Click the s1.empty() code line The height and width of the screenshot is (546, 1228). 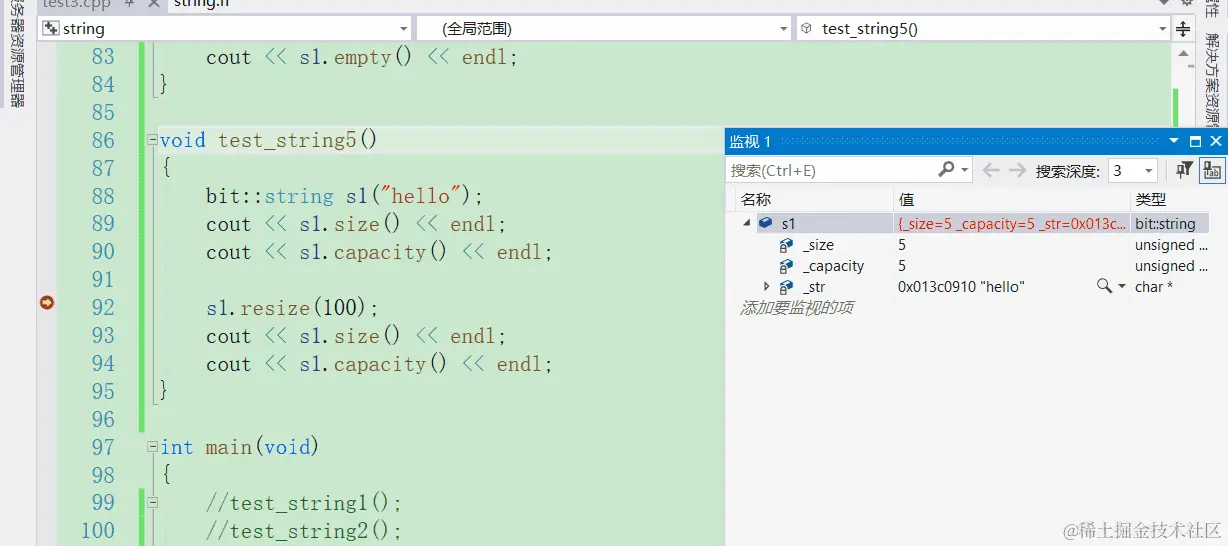coord(362,57)
